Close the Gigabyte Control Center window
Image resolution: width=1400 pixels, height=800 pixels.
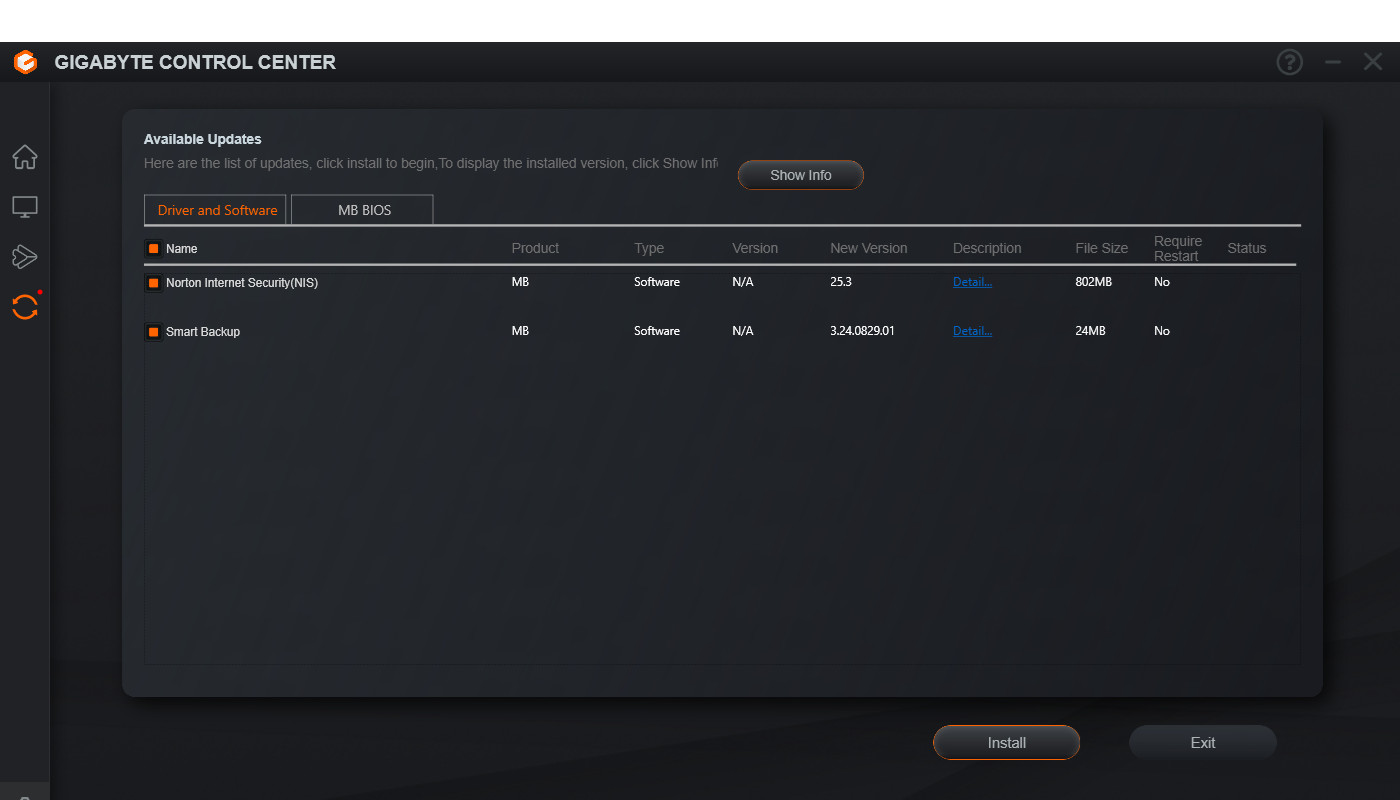[x=1373, y=62]
